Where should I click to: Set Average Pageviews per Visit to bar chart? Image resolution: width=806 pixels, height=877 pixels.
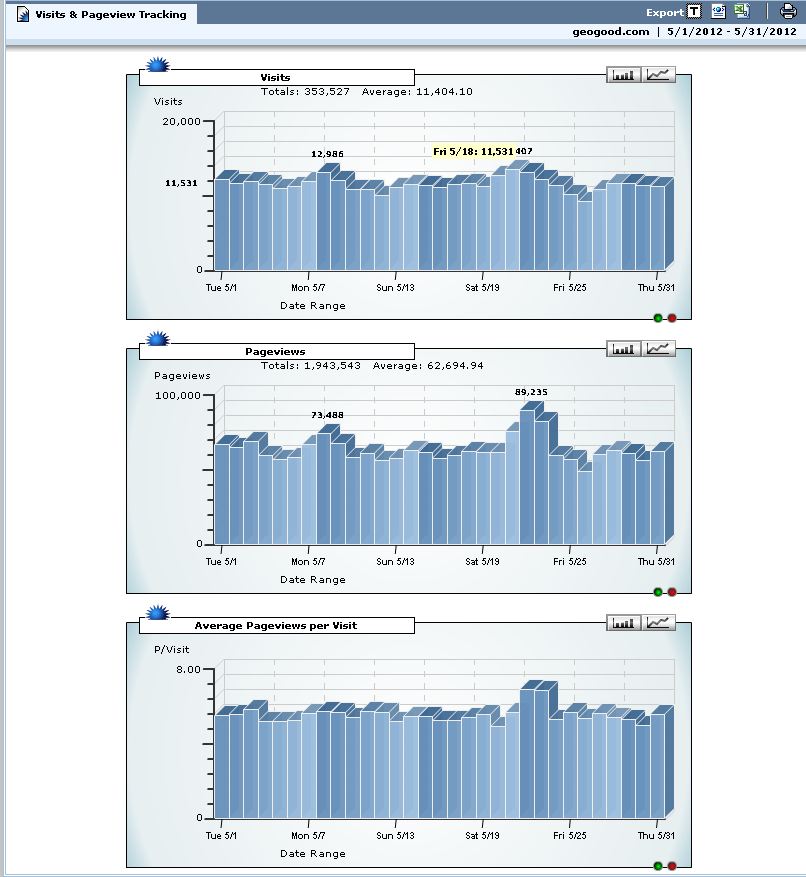624,623
